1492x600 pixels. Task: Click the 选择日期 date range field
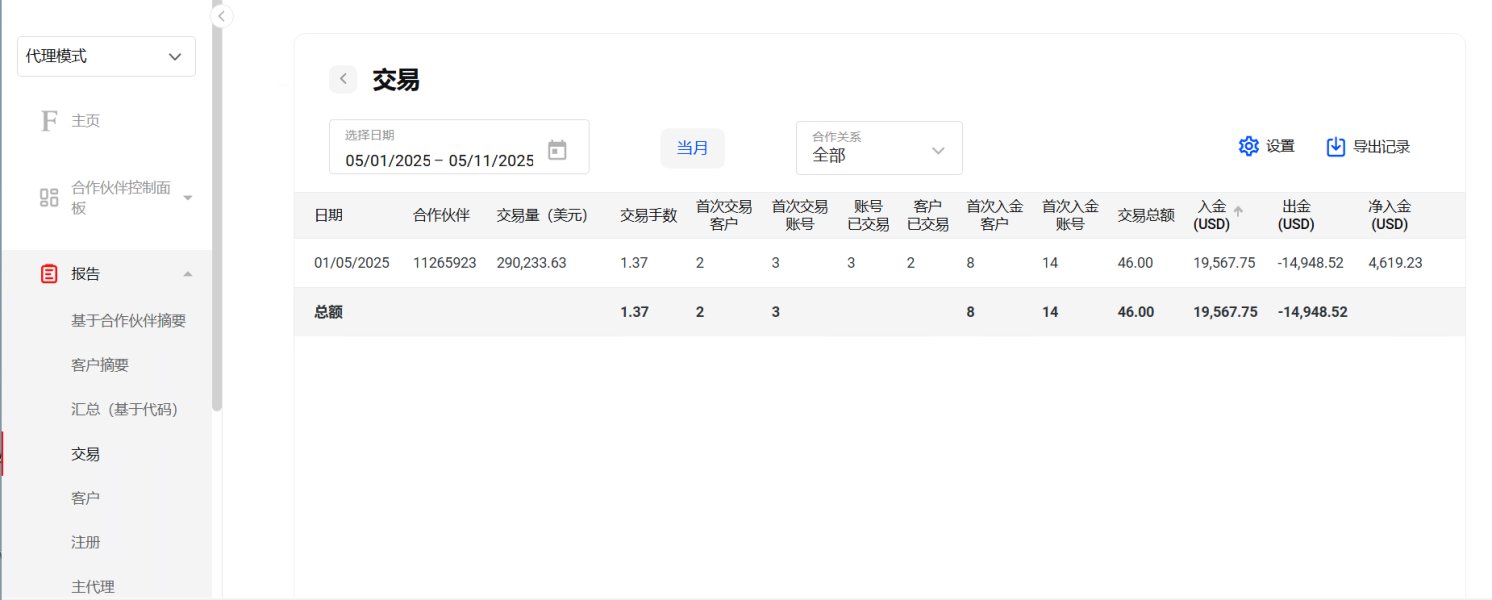[459, 147]
